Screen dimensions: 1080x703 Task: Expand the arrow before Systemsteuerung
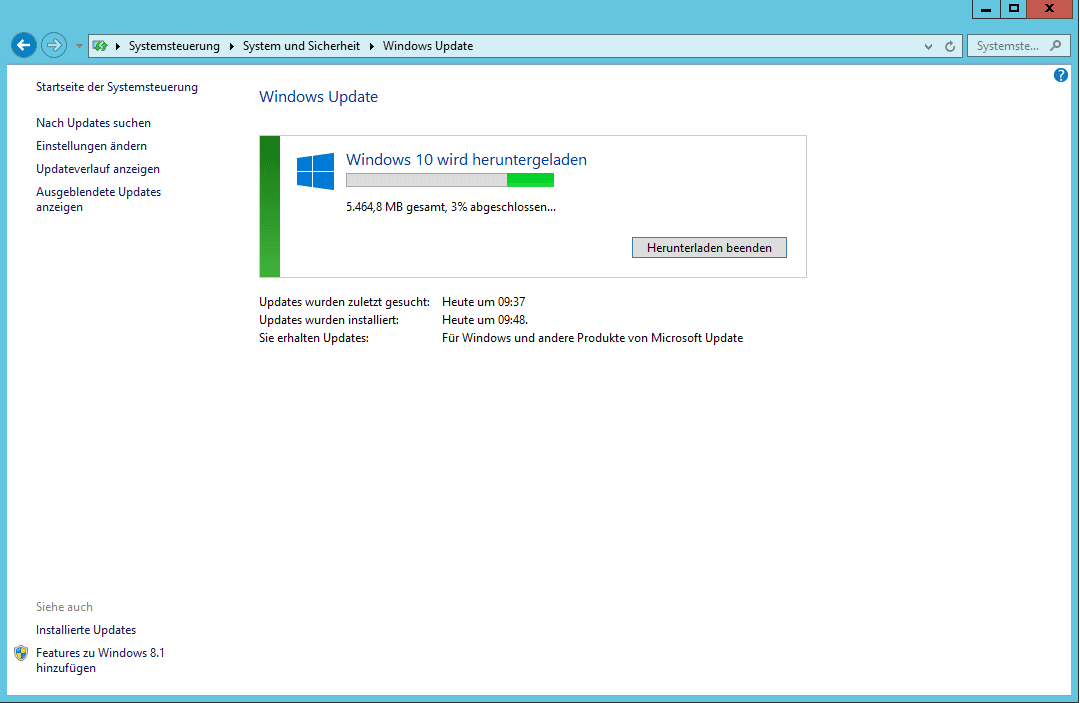click(x=118, y=46)
